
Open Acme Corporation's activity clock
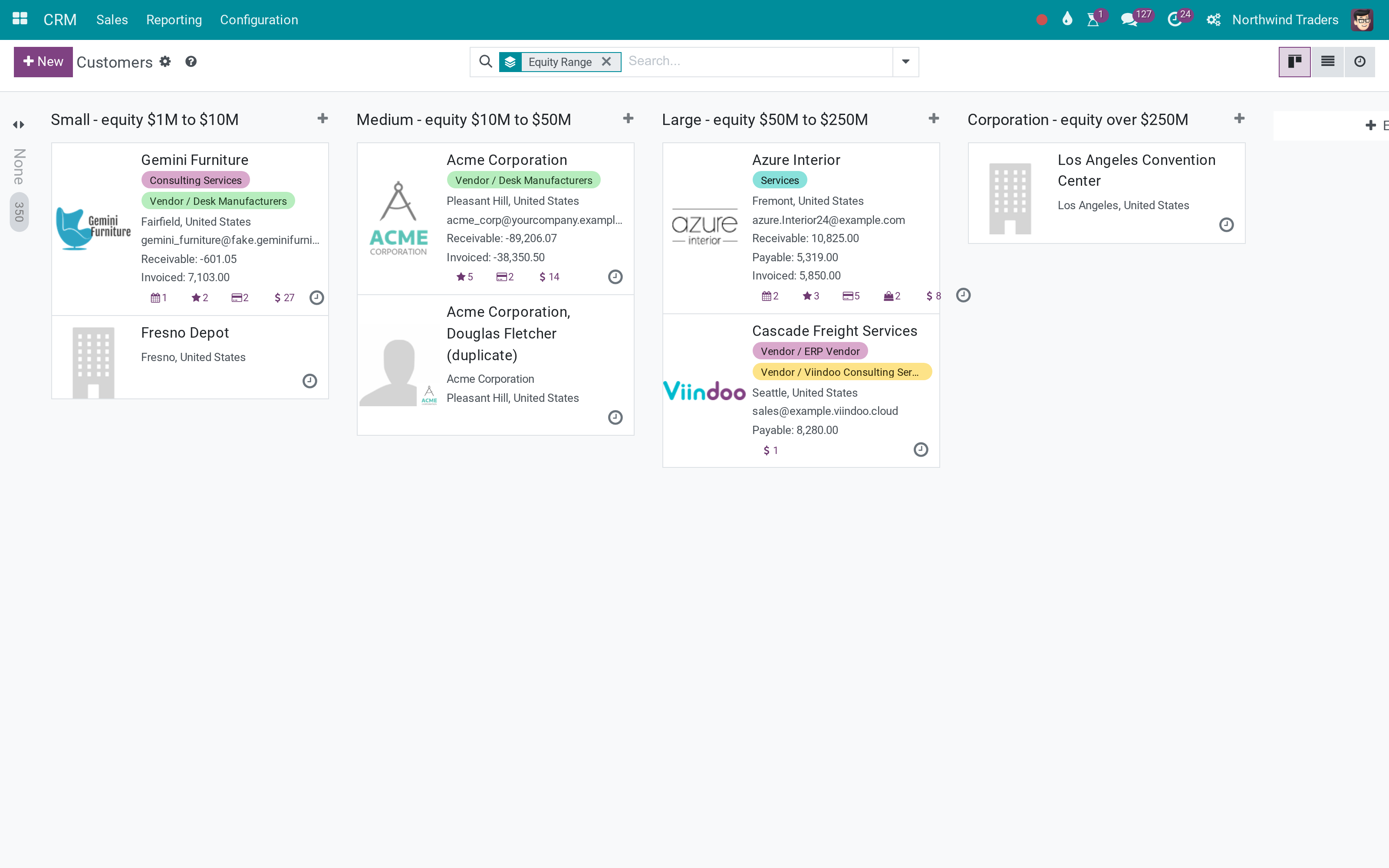coord(616,277)
